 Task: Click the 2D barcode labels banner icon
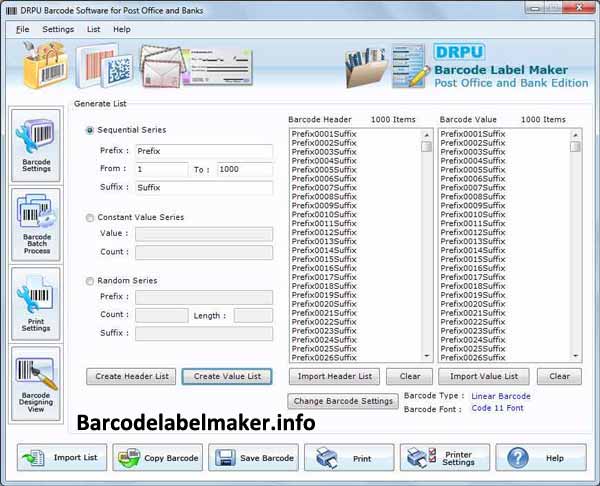coord(104,66)
